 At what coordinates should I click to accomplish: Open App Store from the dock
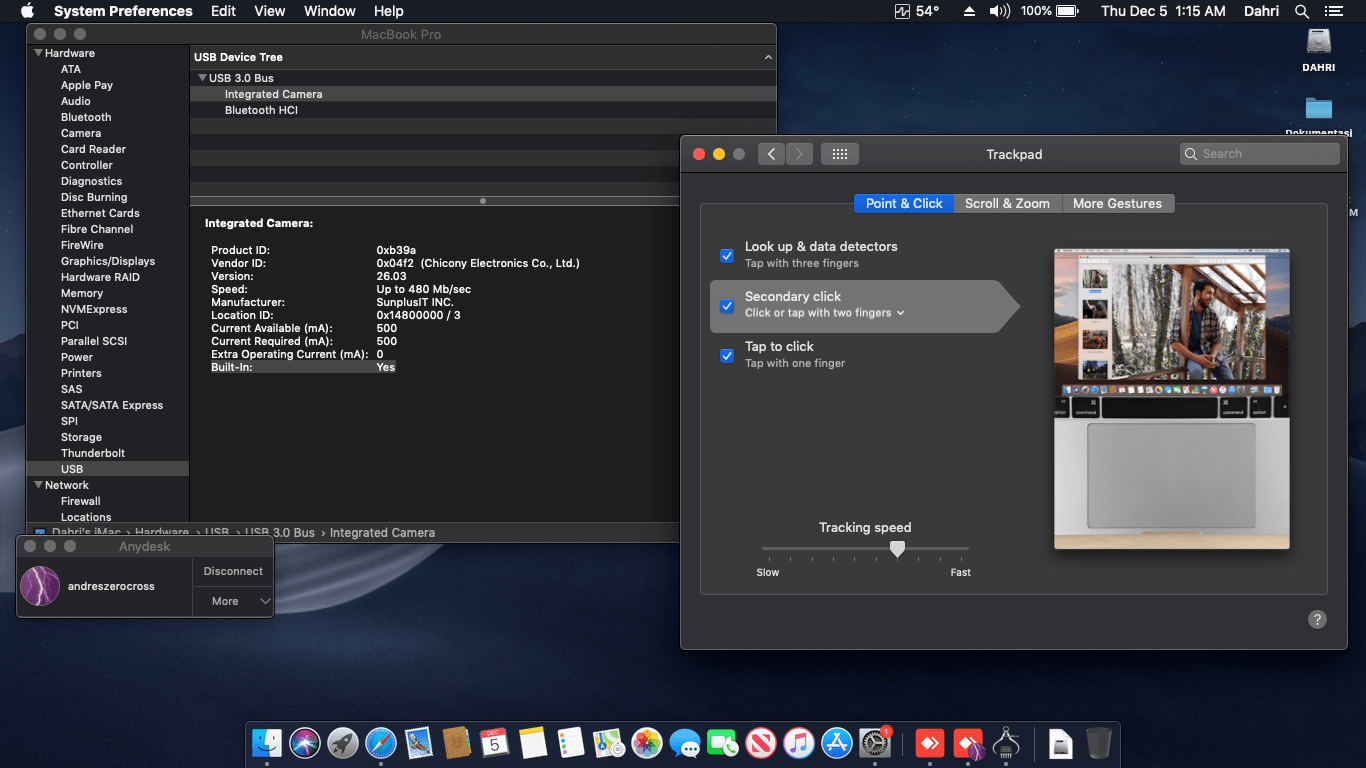(x=836, y=743)
